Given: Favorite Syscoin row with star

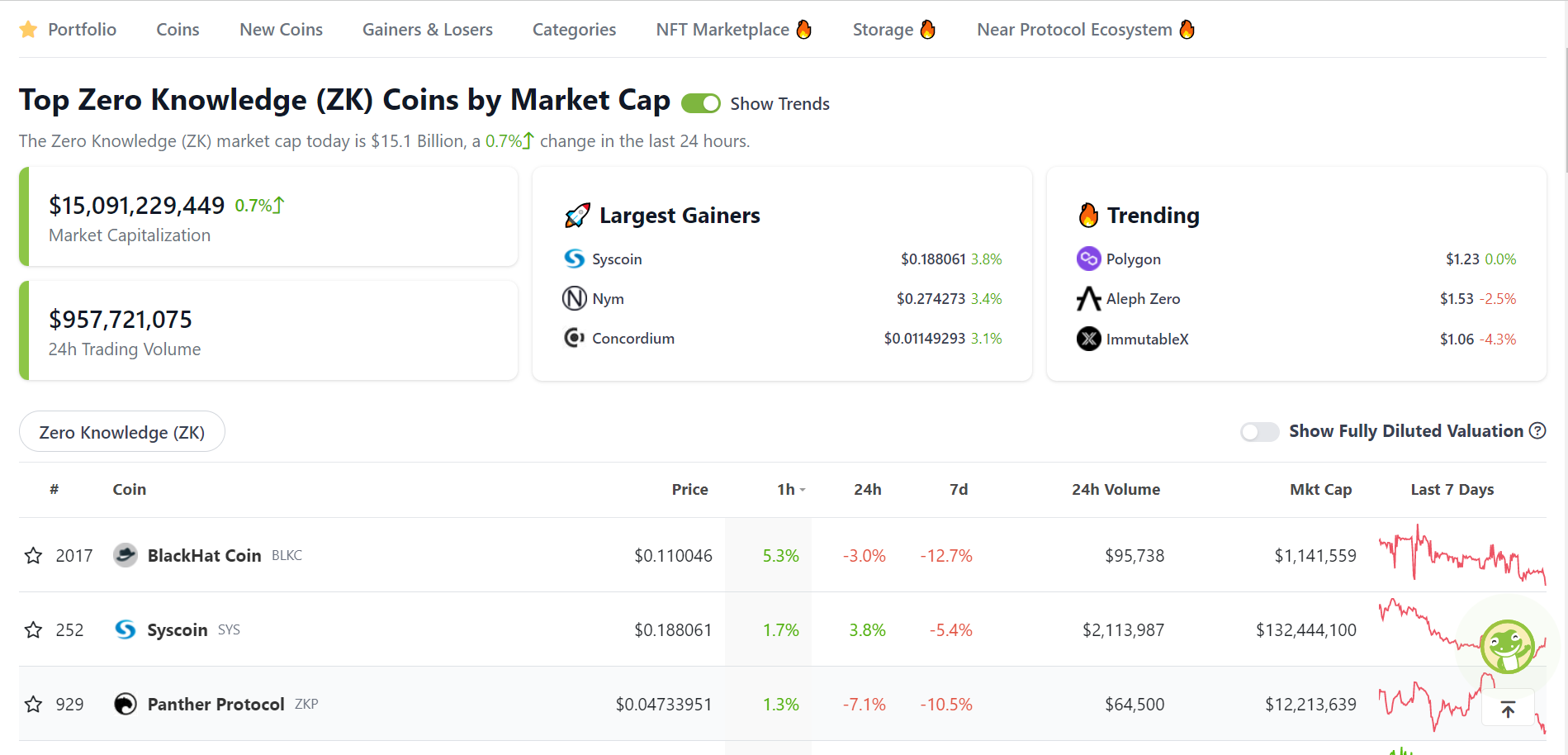Looking at the screenshot, I should click(33, 629).
